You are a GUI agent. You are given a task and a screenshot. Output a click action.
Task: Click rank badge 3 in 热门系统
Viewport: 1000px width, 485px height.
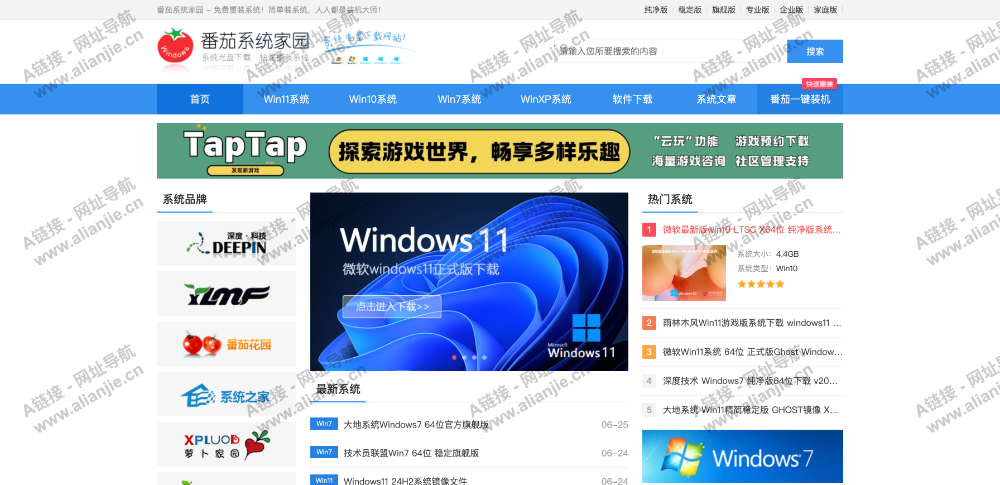649,352
